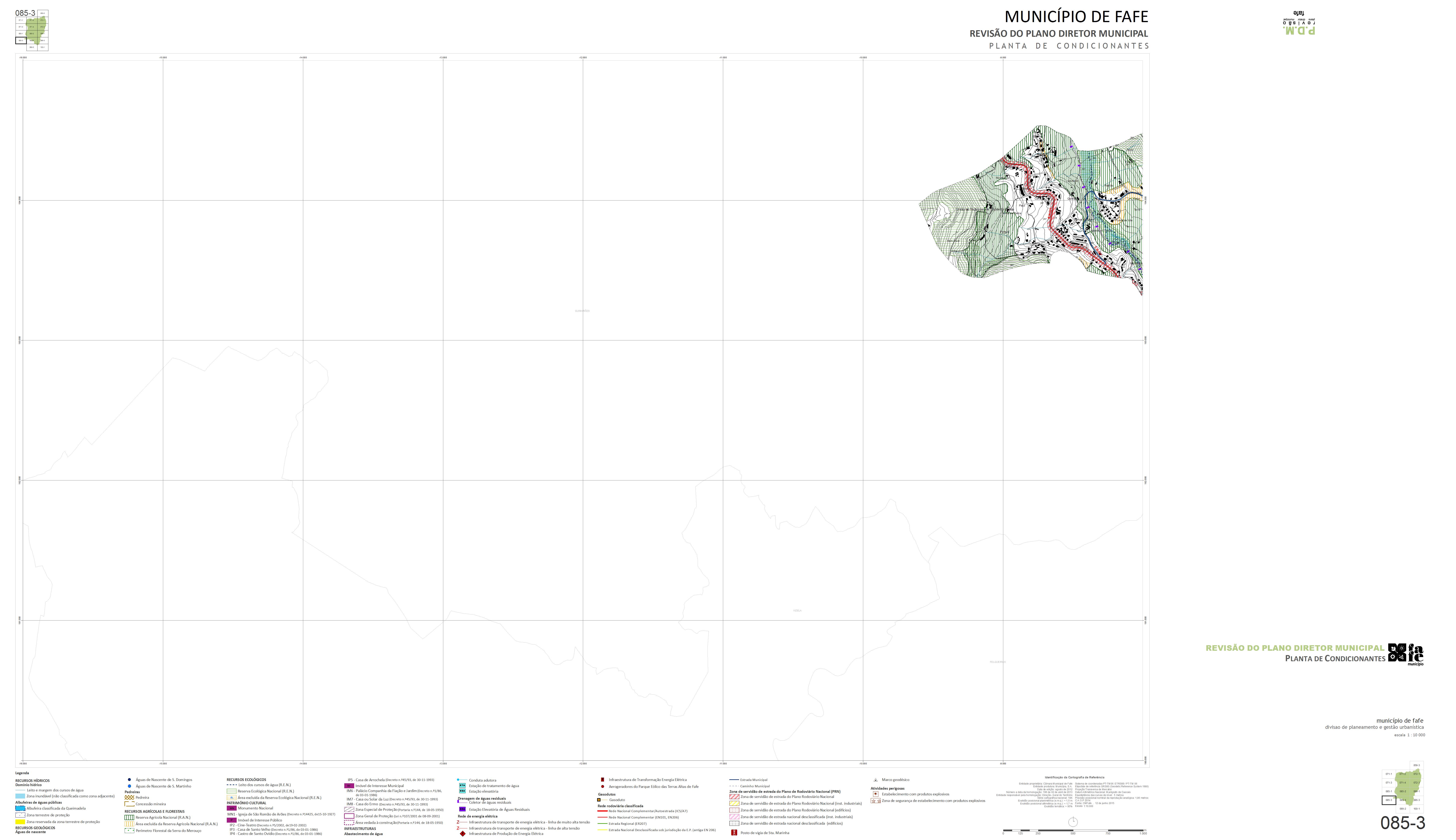The height and width of the screenshot is (840, 1456).
Task: Select the Zona terrestre de proteção swatch
Action: pos(20,815)
